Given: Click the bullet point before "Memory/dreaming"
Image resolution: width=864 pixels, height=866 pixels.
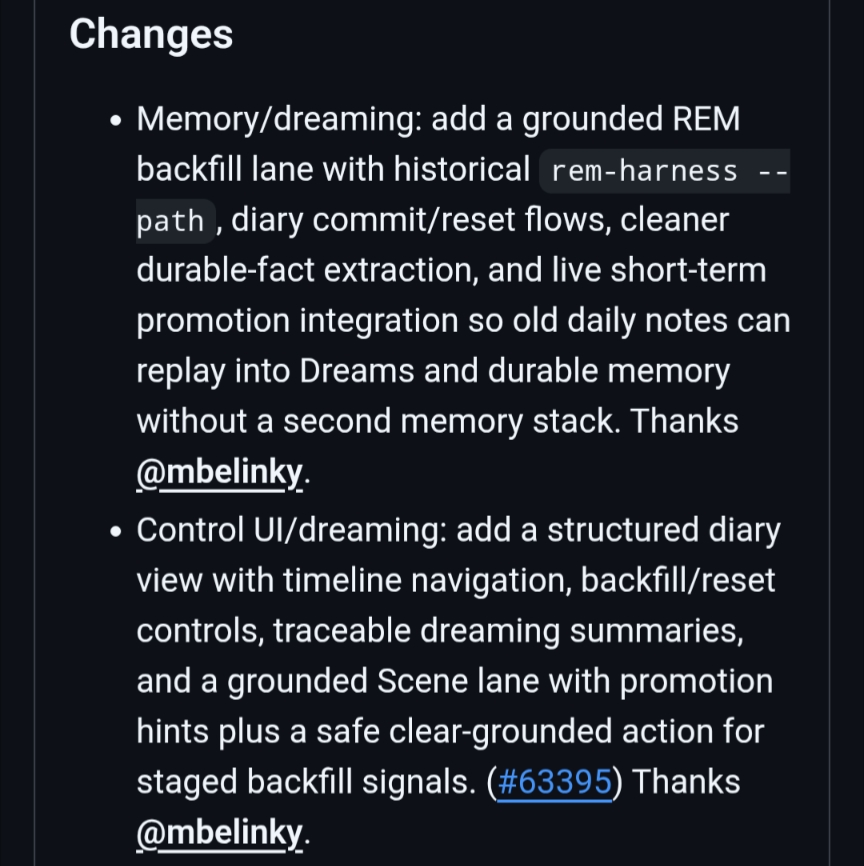Looking at the screenshot, I should pyautogui.click(x=117, y=122).
